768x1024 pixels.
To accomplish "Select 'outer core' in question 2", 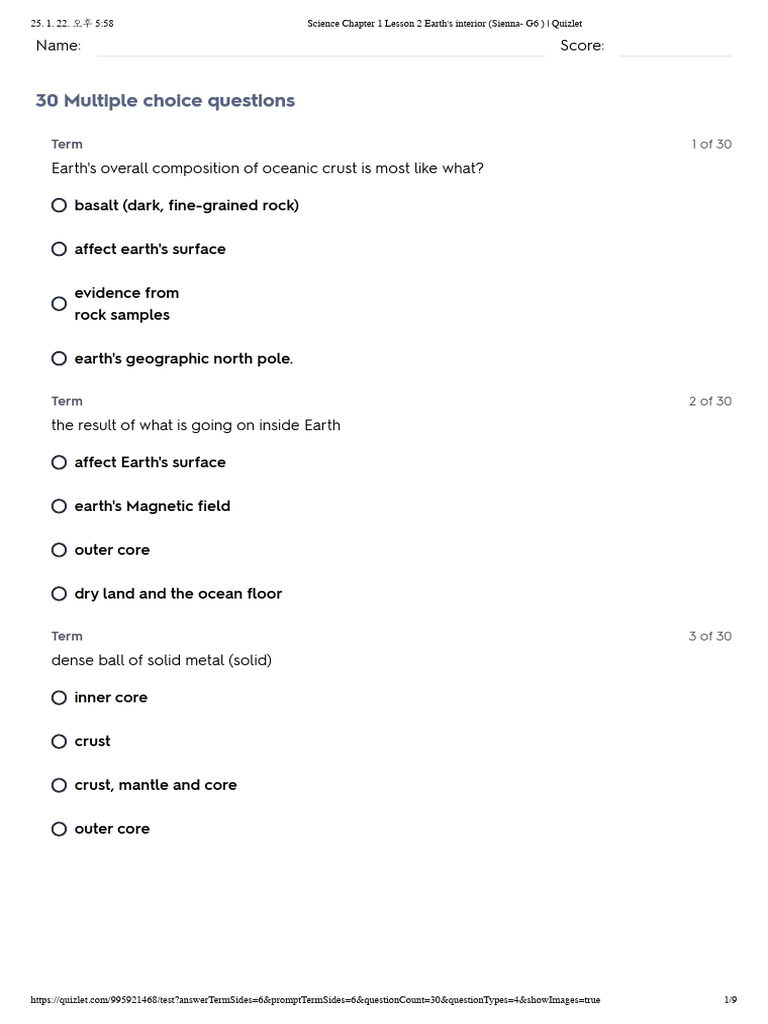I will tap(59, 550).
